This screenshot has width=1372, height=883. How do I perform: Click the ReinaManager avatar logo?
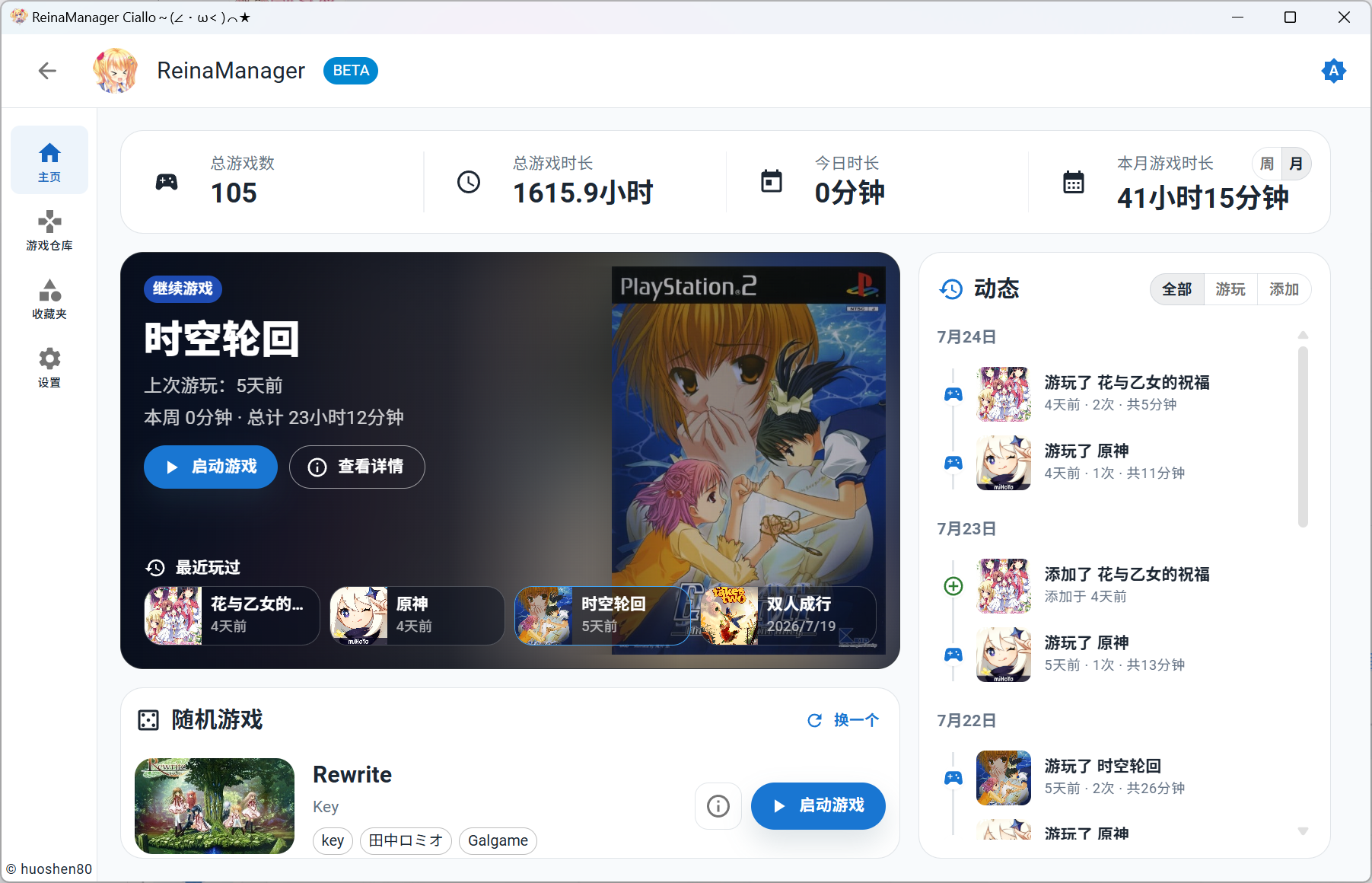pos(116,71)
